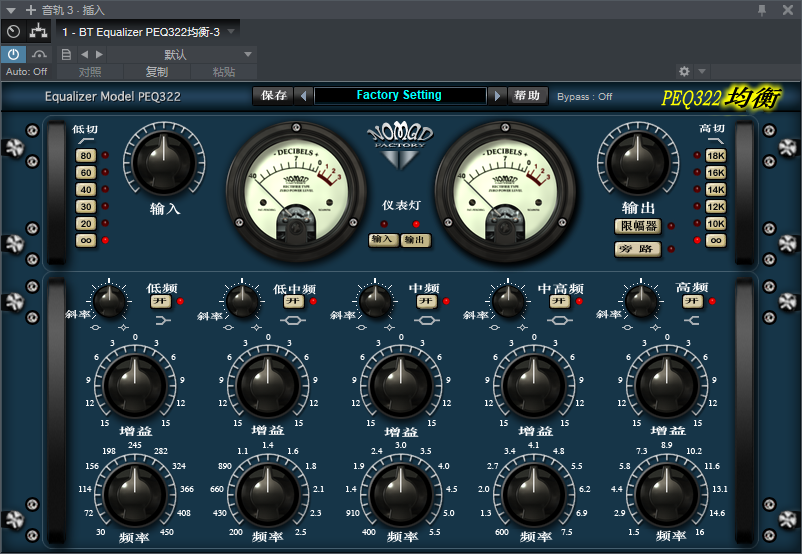Open the preset file page icon
Viewport: 802px width, 554px height.
tap(66, 54)
